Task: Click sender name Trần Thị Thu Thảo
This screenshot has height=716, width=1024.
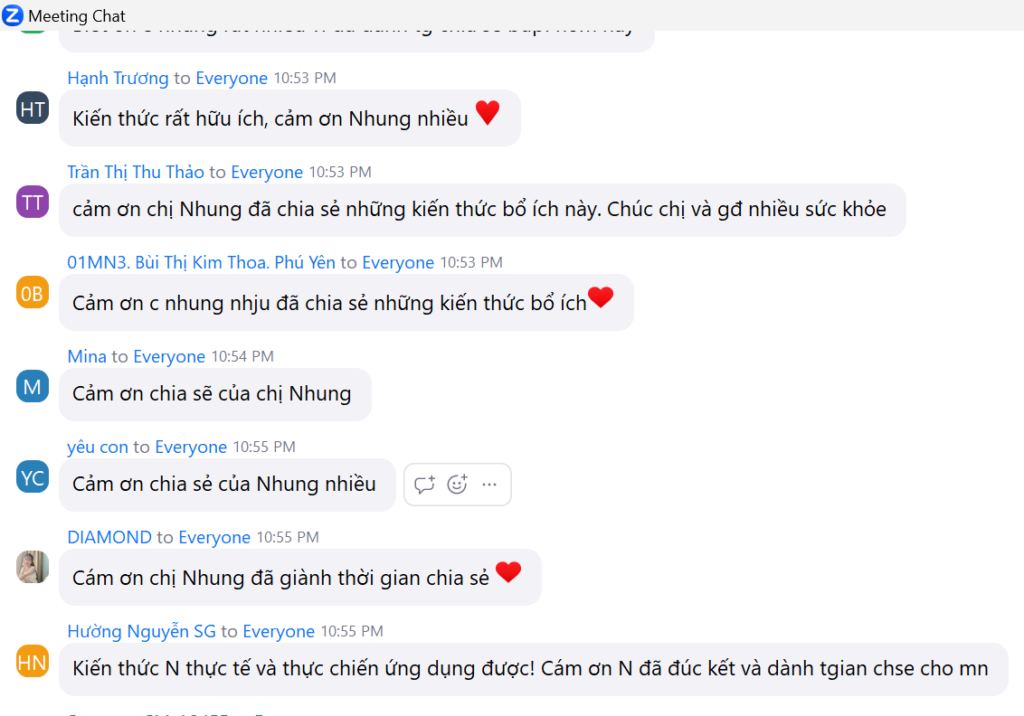Action: pos(136,172)
